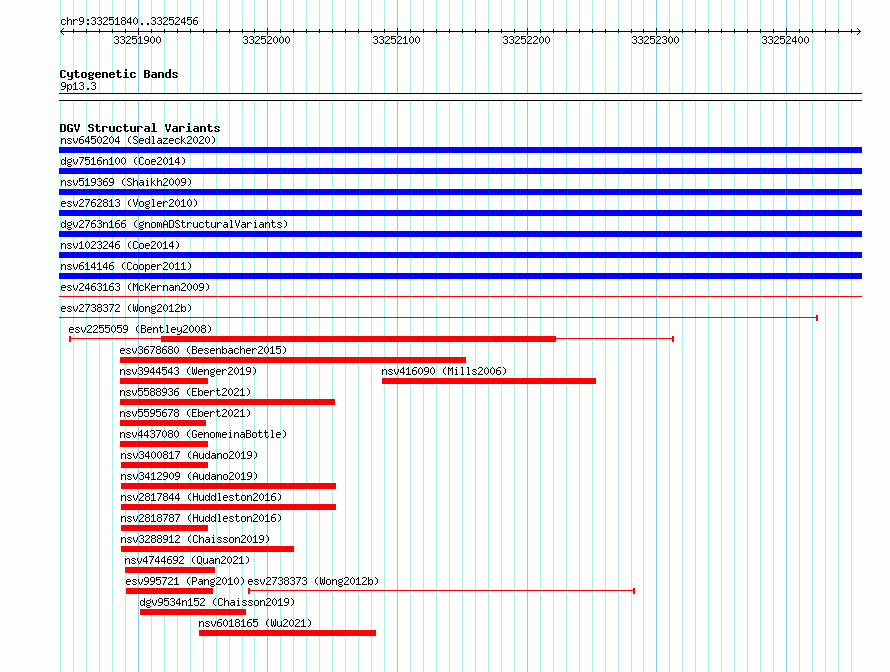Open esv2463163 (McKernan2009) variant label
890x672 pixels.
pos(135,287)
